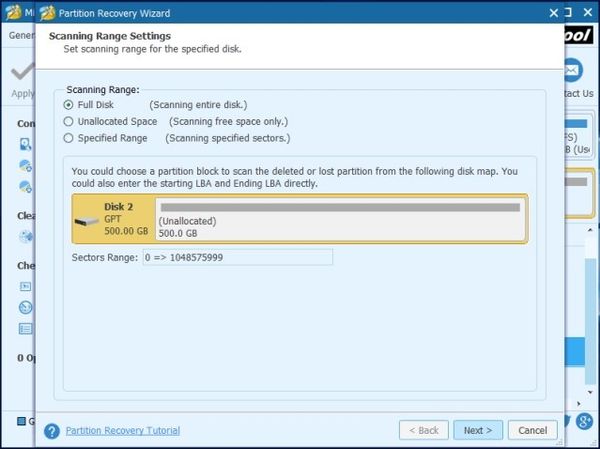This screenshot has height=449, width=600.
Task: Select the Full Disk scanning option
Action: (68, 104)
